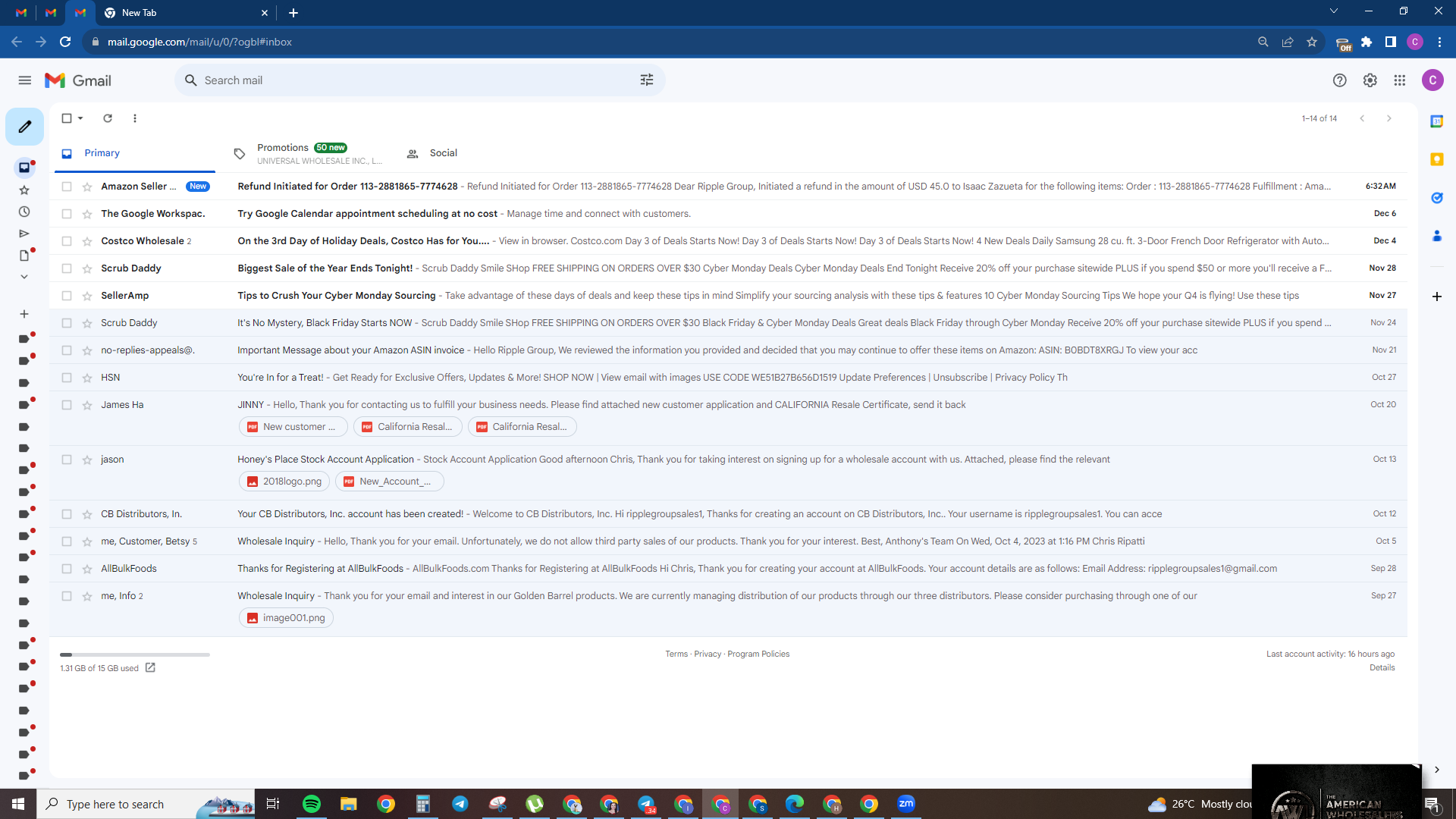Open storage management link icon
The image size is (1456, 819).
(150, 668)
